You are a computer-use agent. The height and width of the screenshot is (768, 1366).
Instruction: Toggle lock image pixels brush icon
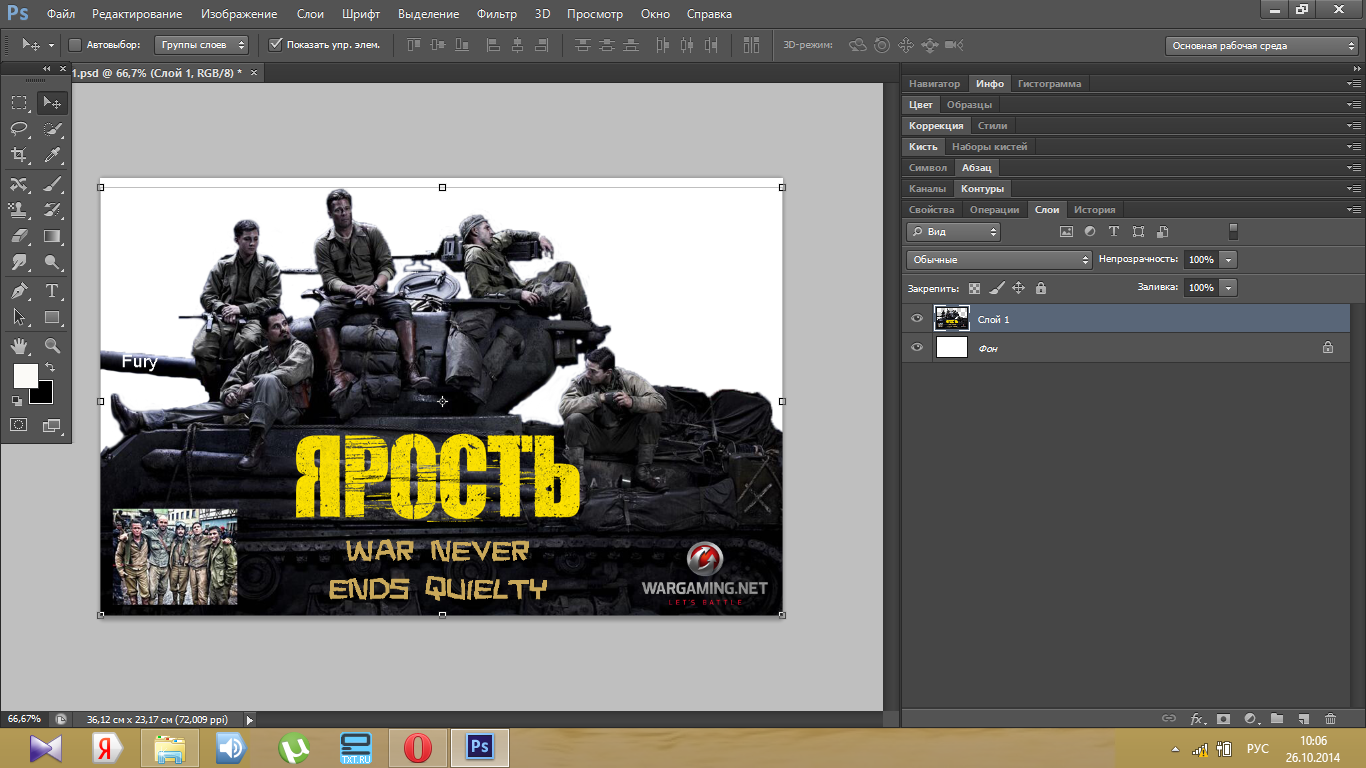(x=996, y=288)
